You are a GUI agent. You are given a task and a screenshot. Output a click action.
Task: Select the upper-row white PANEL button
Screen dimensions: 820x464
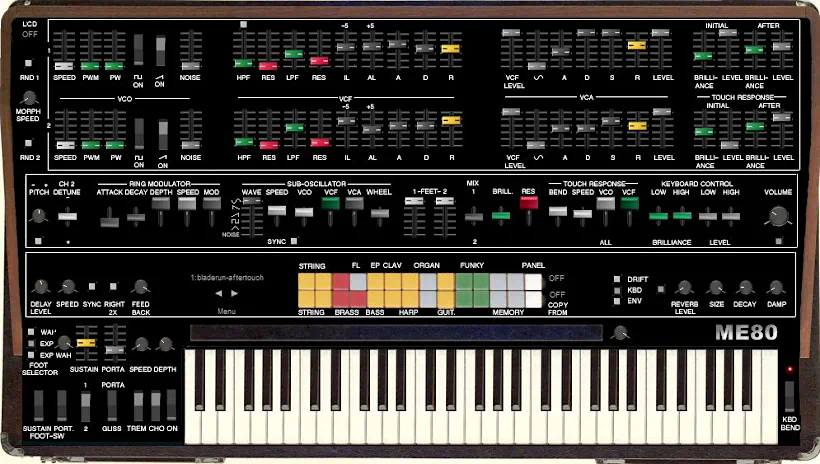(x=533, y=281)
